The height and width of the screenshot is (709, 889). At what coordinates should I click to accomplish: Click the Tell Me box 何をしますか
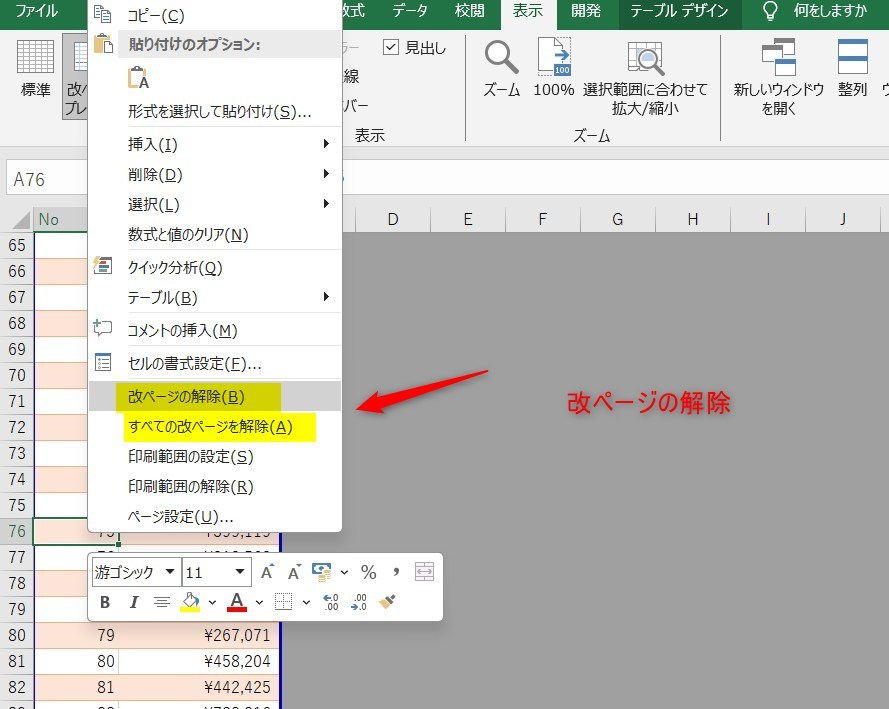[x=829, y=11]
